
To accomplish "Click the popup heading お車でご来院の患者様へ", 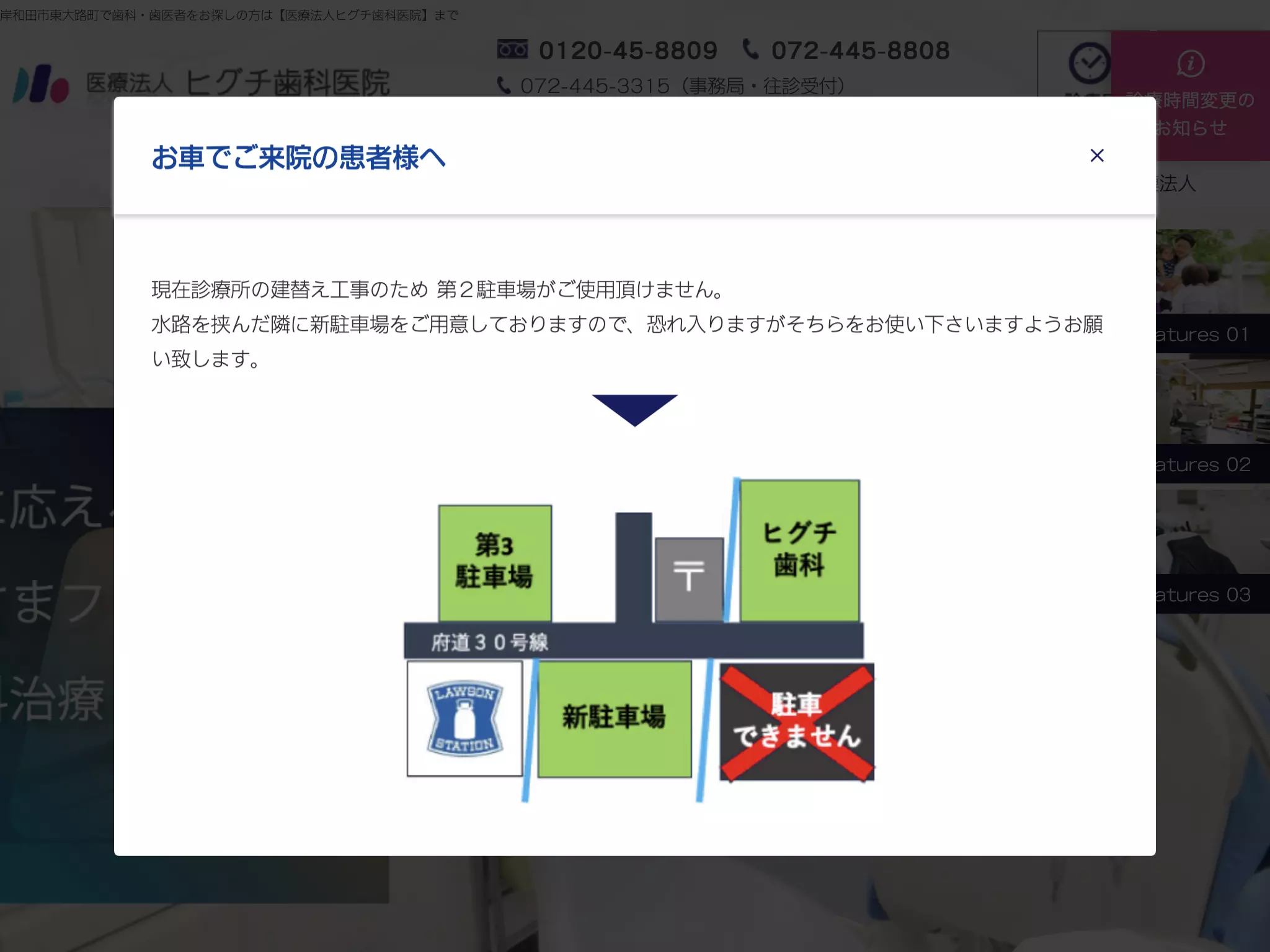I will pos(298,157).
